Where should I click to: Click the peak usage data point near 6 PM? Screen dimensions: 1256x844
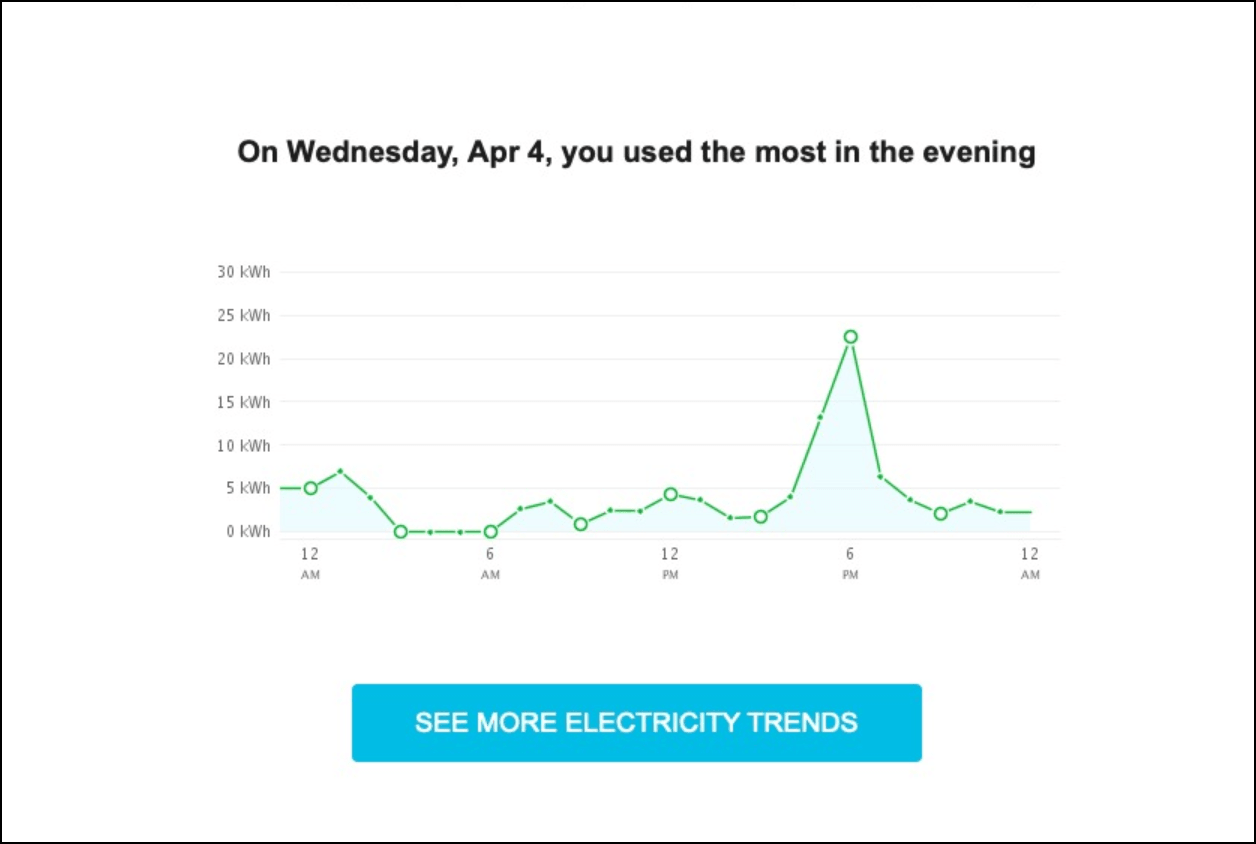pos(850,337)
